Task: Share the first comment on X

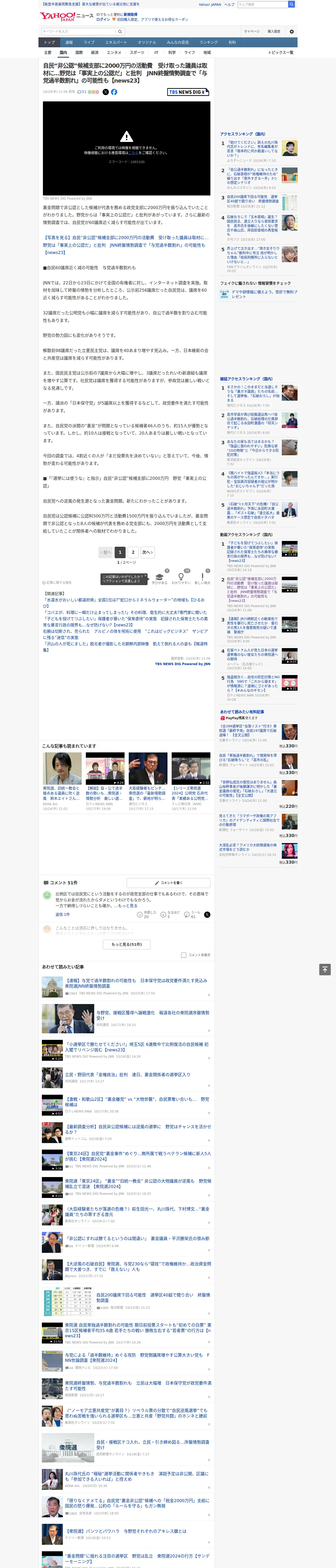Action: point(207,915)
